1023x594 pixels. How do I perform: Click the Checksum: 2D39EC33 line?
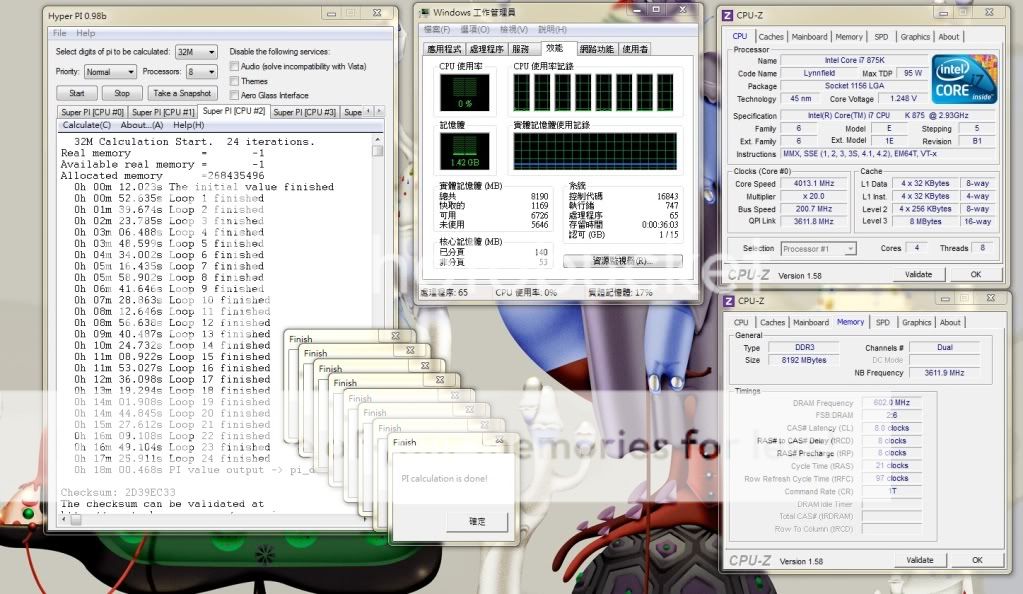(118, 492)
